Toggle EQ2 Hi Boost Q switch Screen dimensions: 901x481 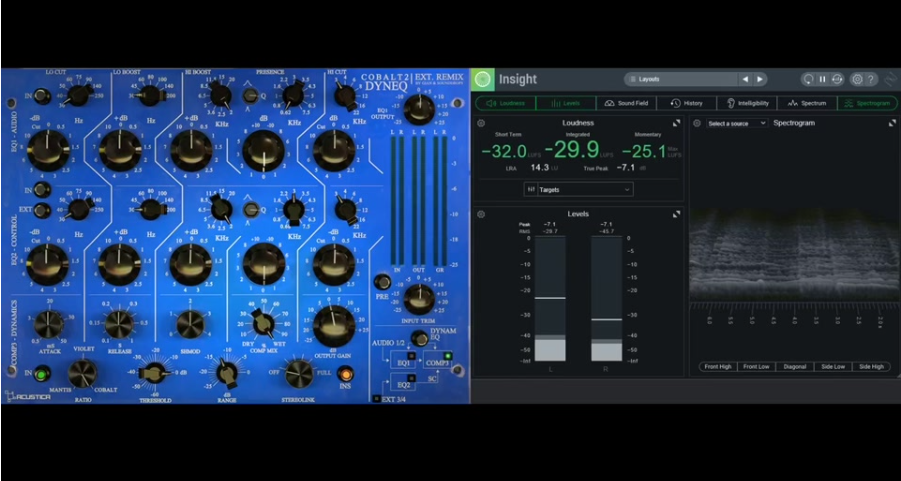(x=249, y=209)
